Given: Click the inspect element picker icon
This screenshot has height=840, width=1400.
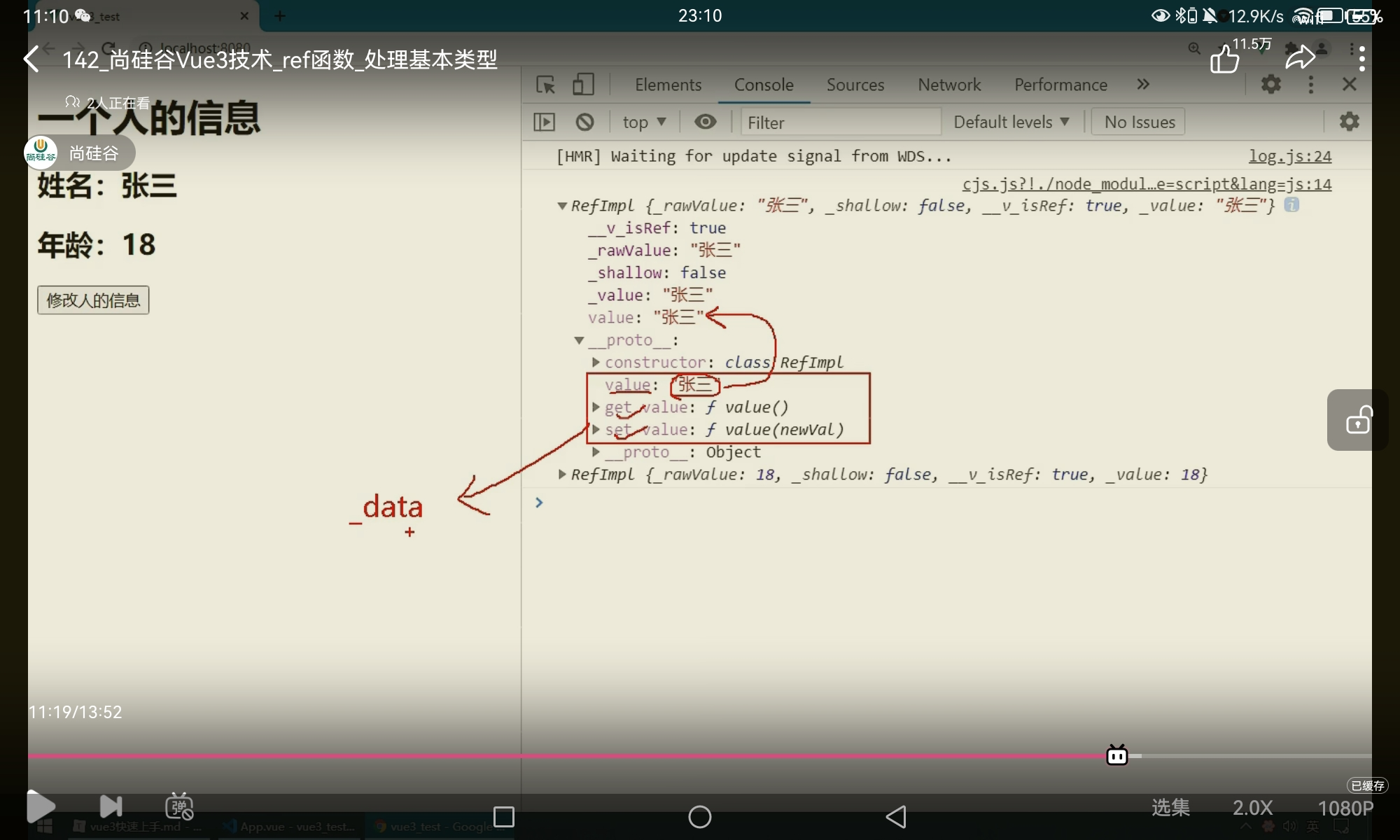Looking at the screenshot, I should click(545, 85).
